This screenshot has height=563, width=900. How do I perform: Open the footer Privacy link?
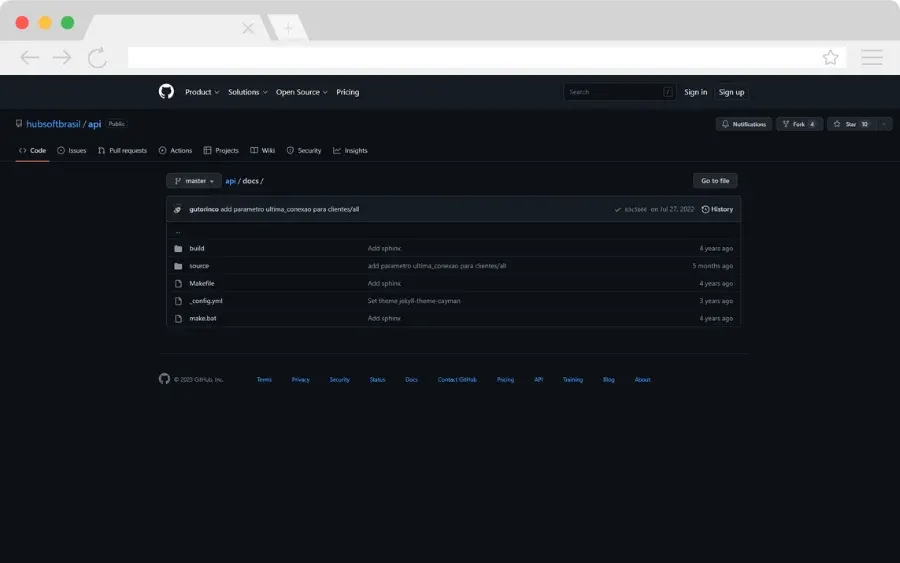pyautogui.click(x=300, y=379)
